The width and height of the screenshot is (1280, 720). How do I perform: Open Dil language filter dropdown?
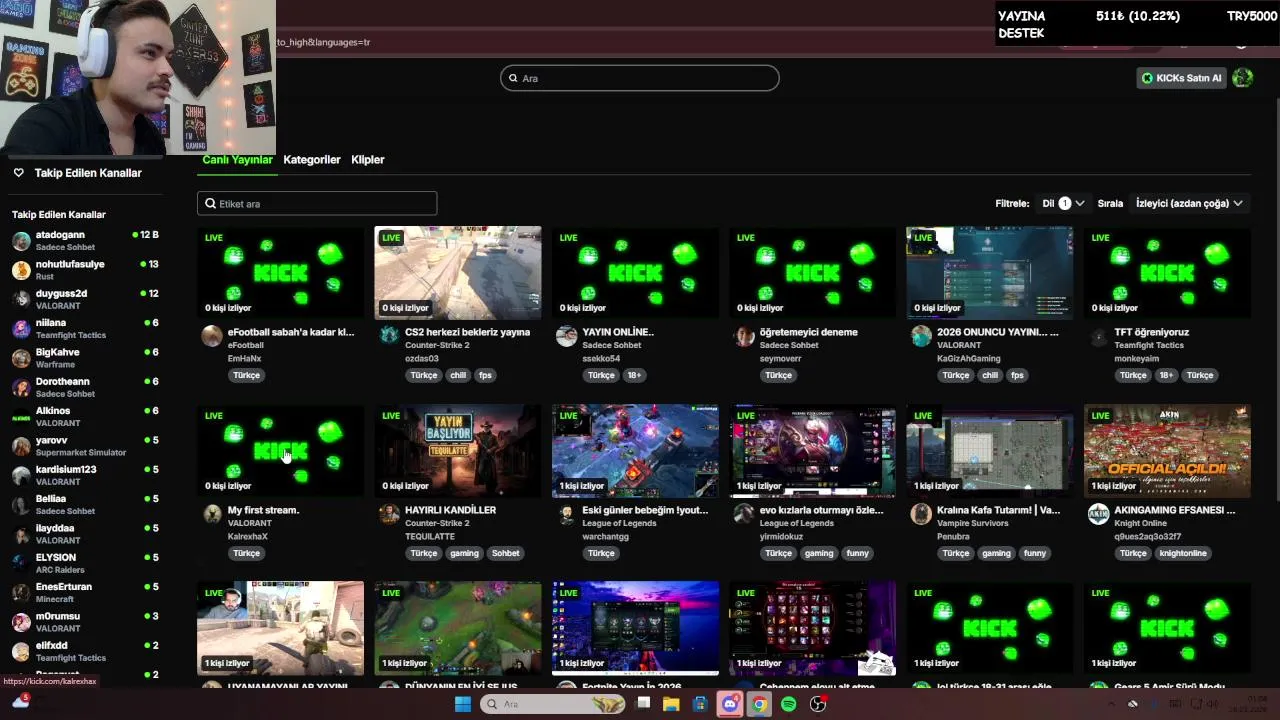[1063, 203]
